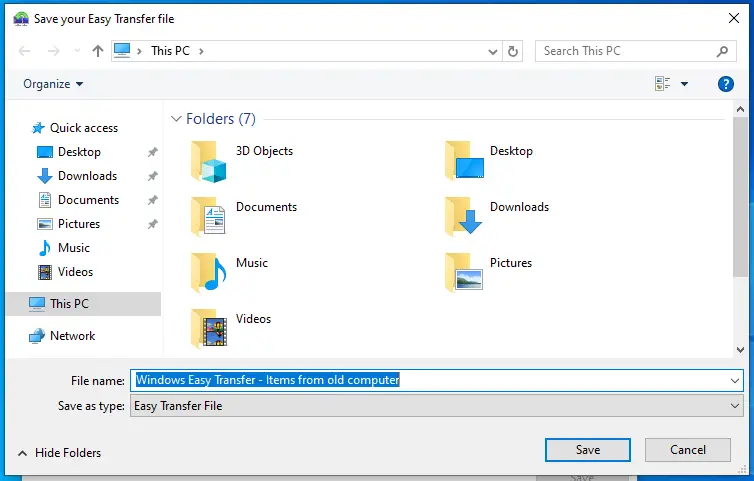Image resolution: width=754 pixels, height=481 pixels.
Task: Go up one folder level
Action: click(98, 51)
